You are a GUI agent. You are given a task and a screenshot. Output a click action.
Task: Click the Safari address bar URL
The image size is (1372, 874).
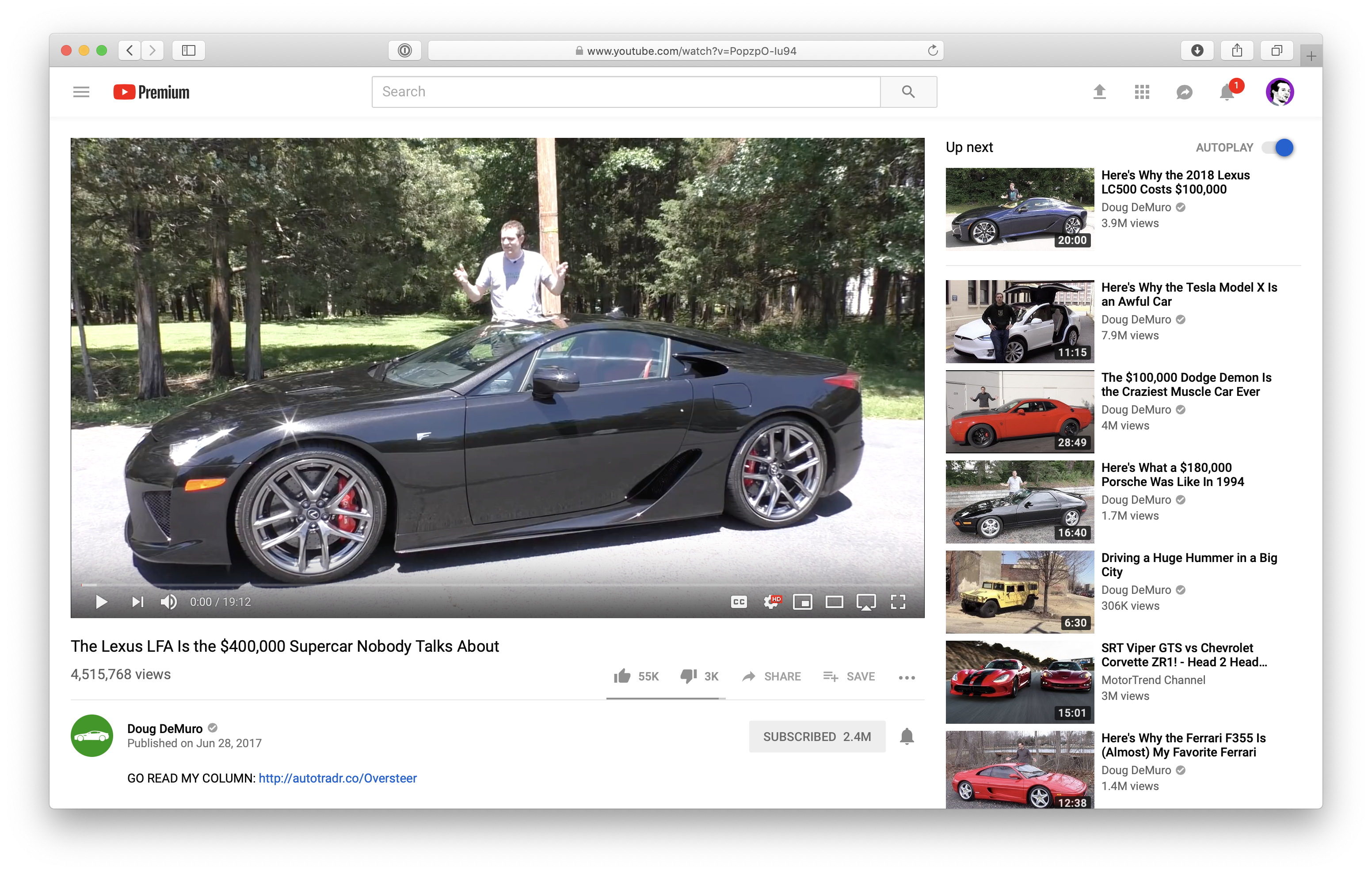click(x=686, y=51)
